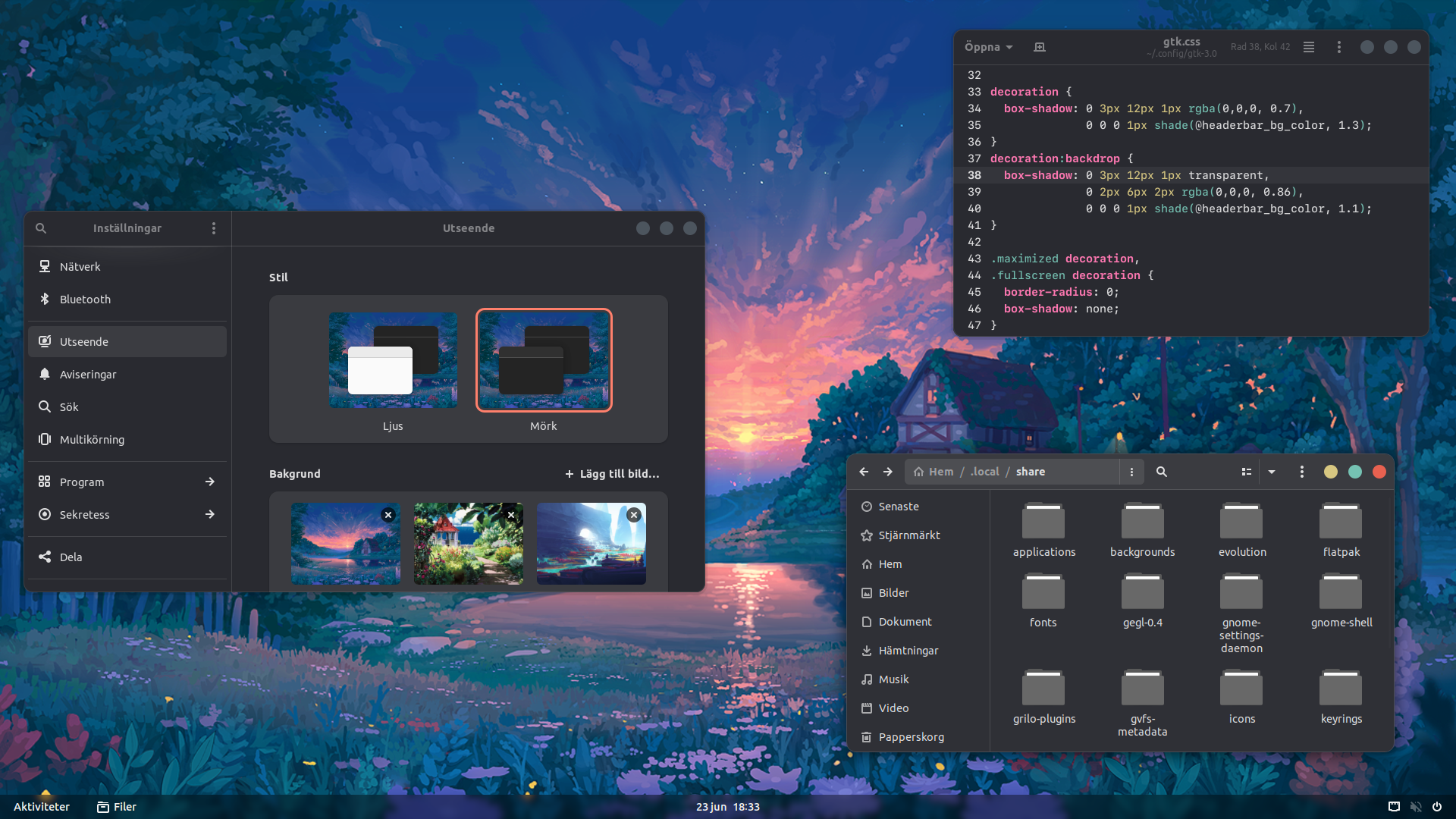This screenshot has height=819, width=1456.
Task: Click the forward navigation arrow in file manager
Action: coord(888,471)
